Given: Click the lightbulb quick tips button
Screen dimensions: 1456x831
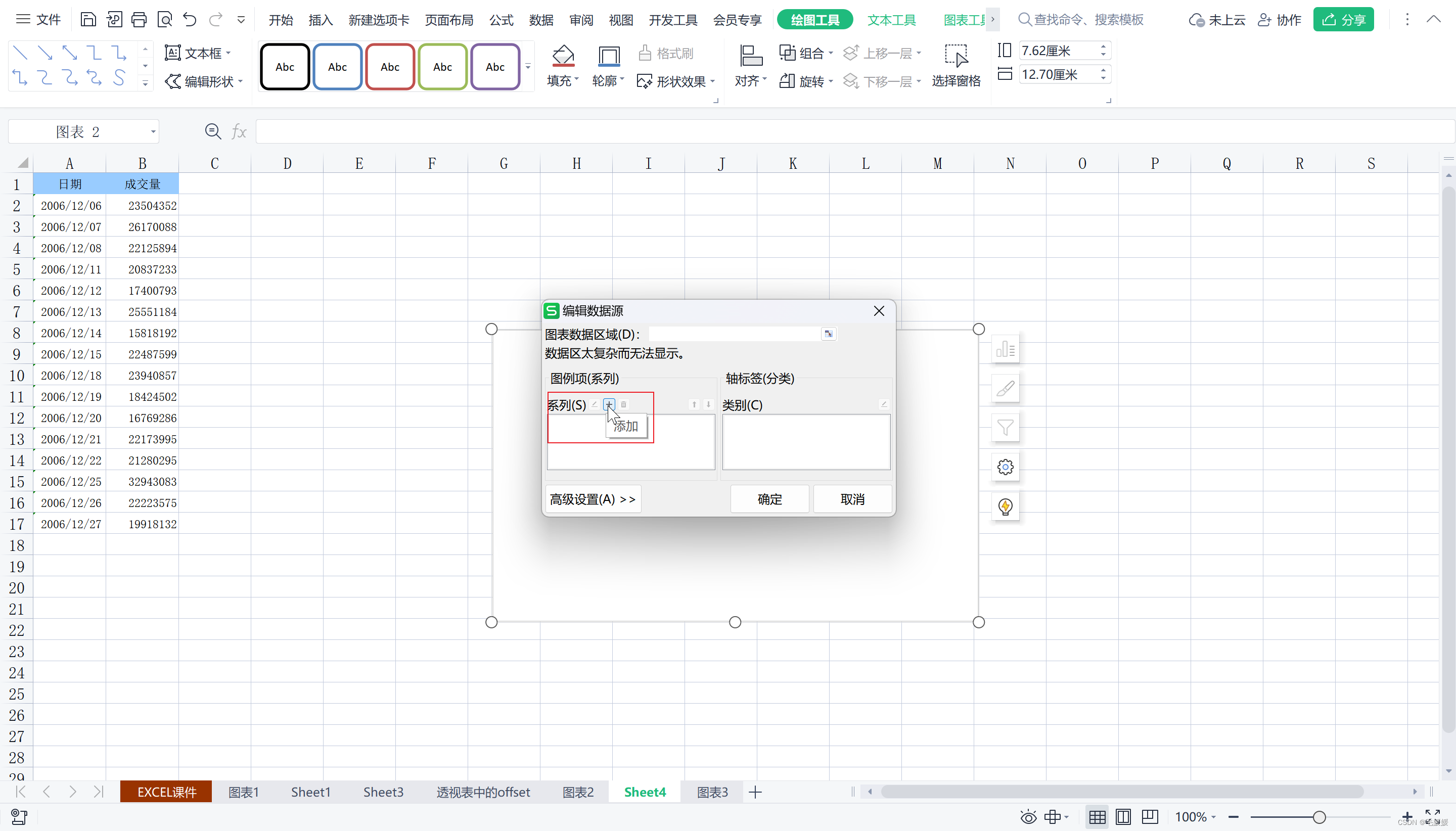Looking at the screenshot, I should point(1005,506).
